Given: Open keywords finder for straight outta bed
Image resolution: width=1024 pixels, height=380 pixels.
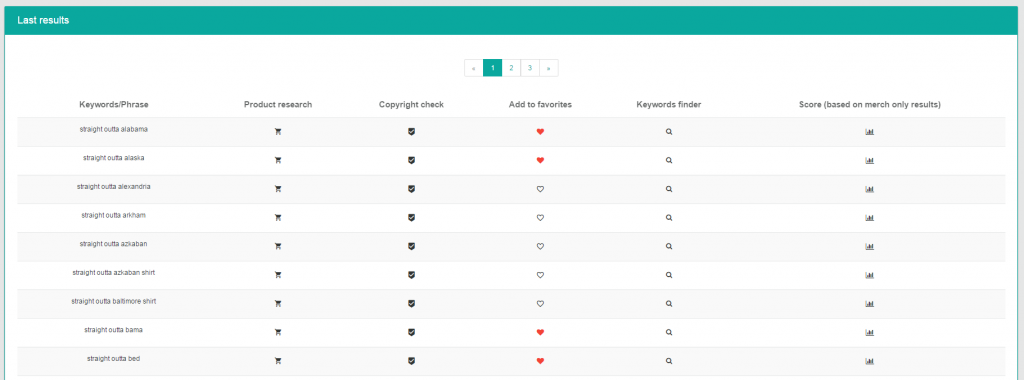Looking at the screenshot, I should 669,360.
